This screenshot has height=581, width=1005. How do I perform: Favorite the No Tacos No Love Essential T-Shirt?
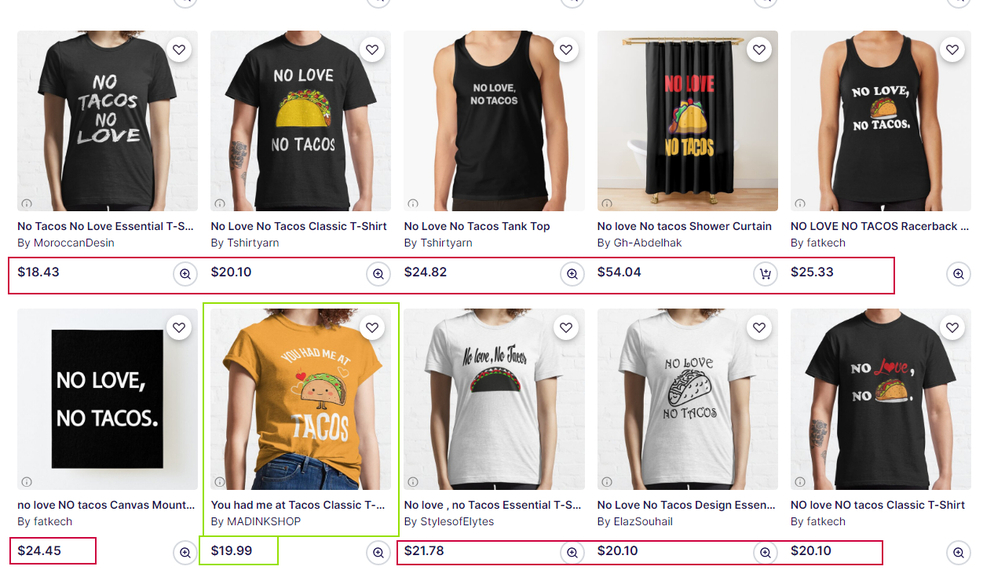point(179,49)
